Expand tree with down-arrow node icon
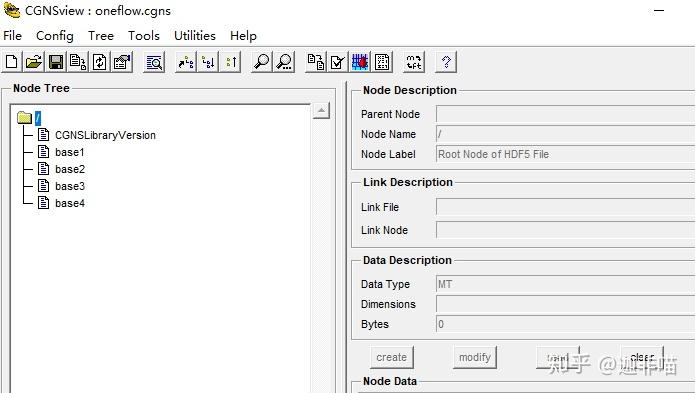Screen dimensions: 695x393 208,62
